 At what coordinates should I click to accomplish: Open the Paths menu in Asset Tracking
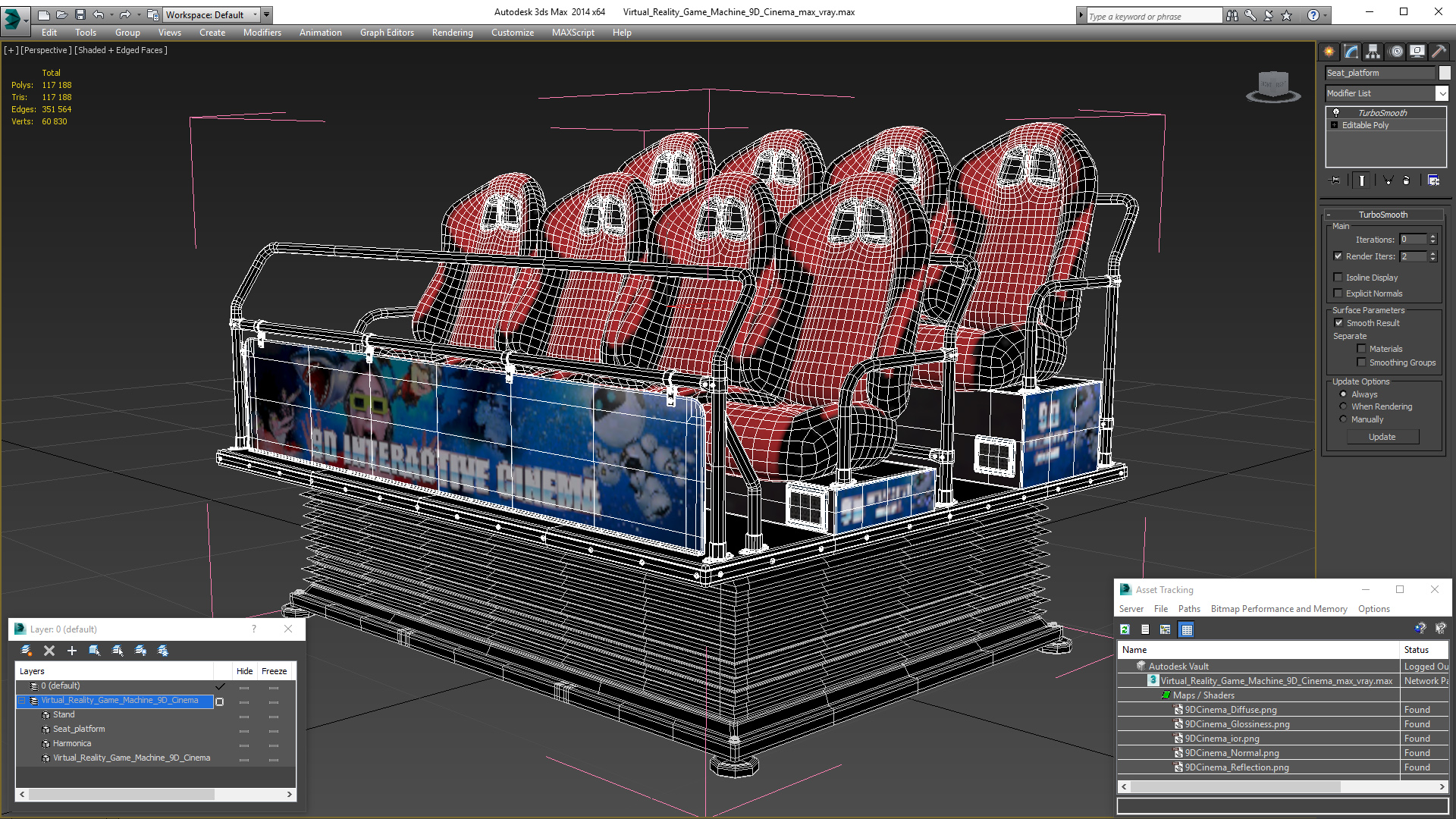tap(1189, 609)
